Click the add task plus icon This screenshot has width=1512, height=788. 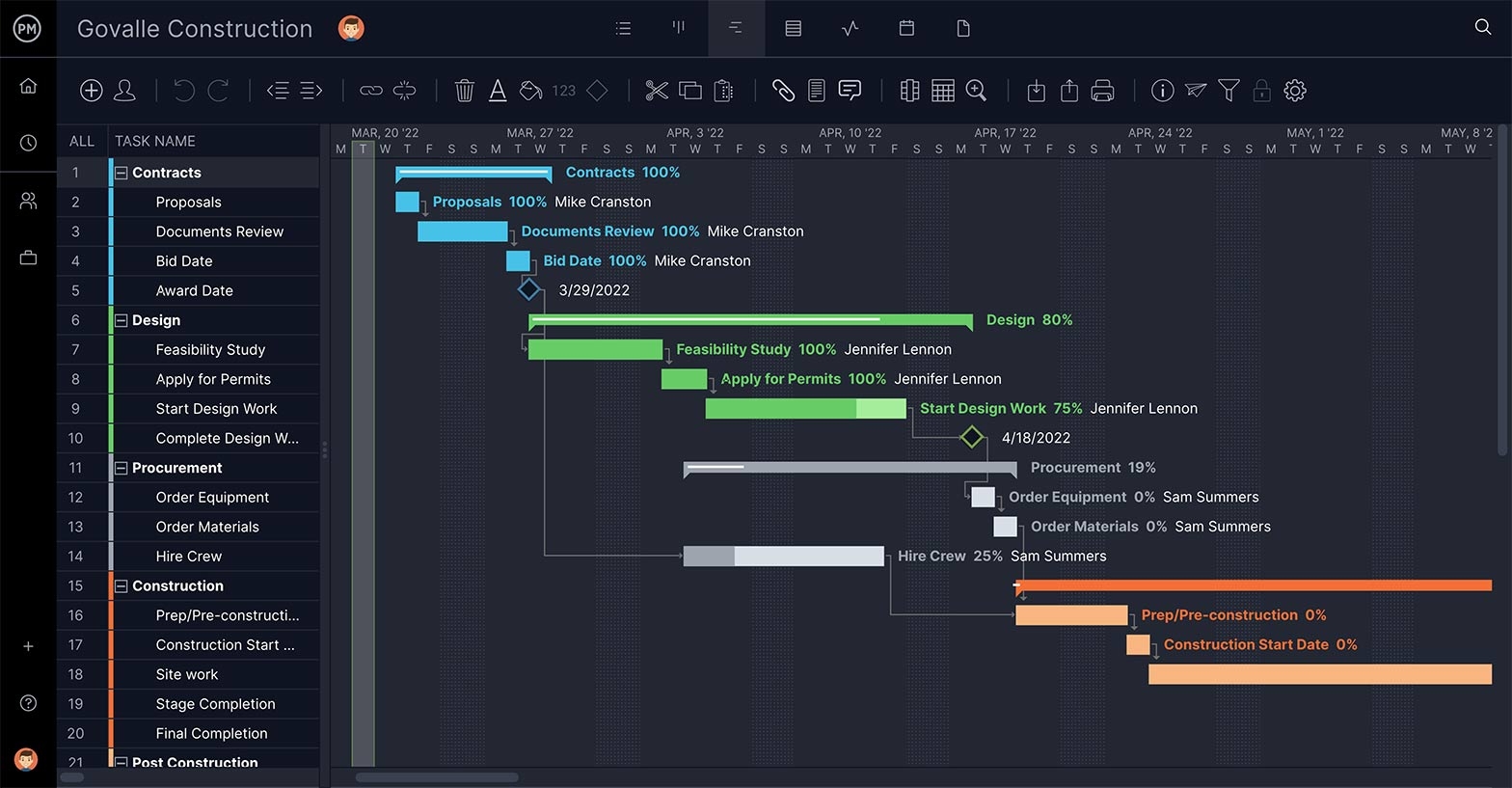pyautogui.click(x=91, y=91)
